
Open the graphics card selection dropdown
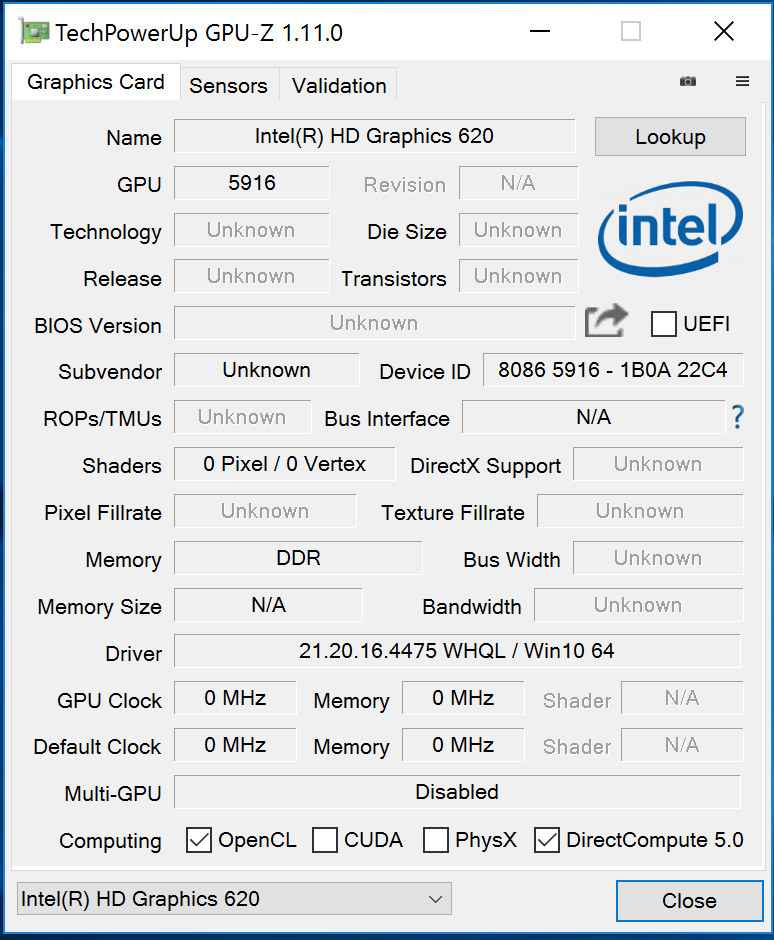[x=234, y=899]
